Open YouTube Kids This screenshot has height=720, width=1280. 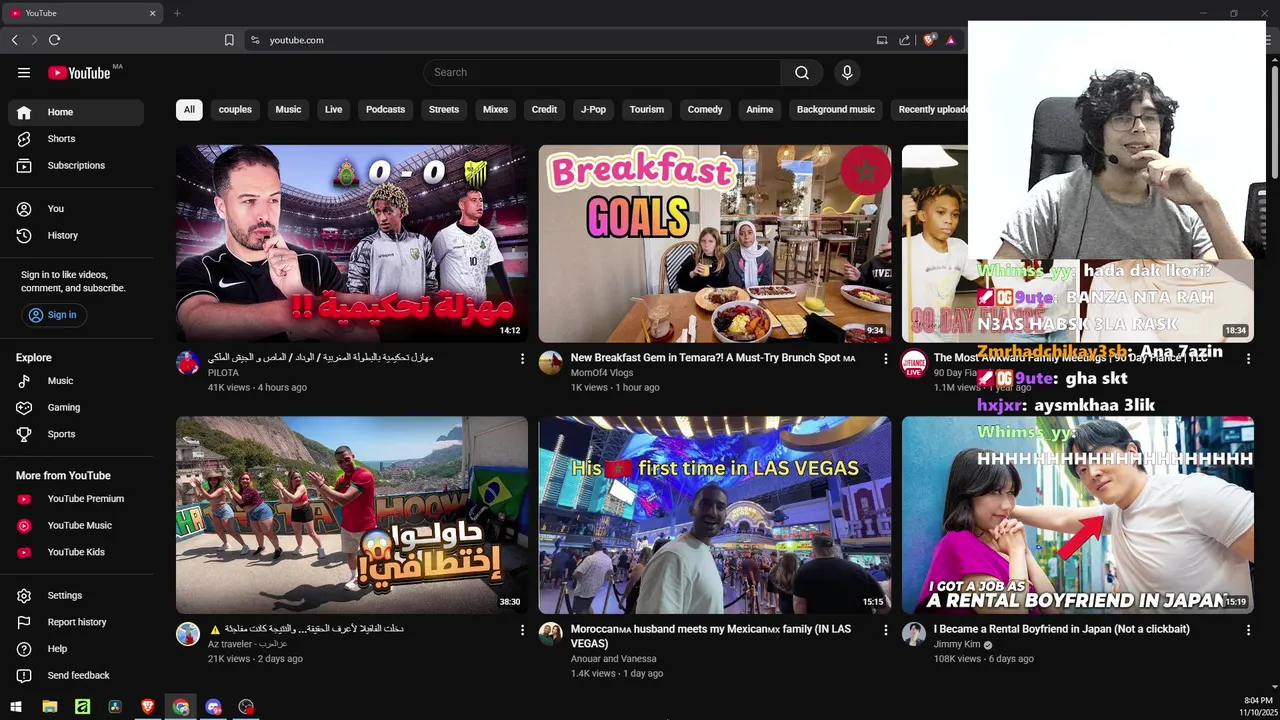(76, 552)
